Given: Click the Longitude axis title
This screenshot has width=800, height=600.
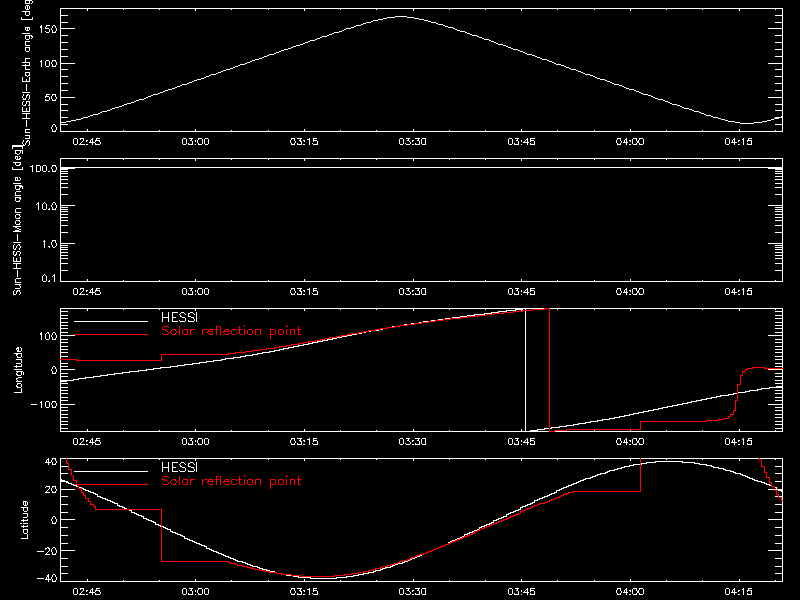Looking at the screenshot, I should (x=18, y=370).
